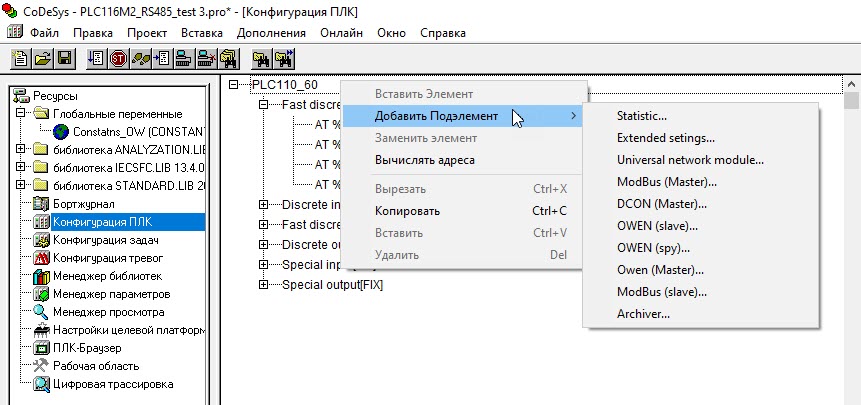The image size is (861, 405).
Task: Collapse the Глобальные переменные folder
Action: (22, 114)
